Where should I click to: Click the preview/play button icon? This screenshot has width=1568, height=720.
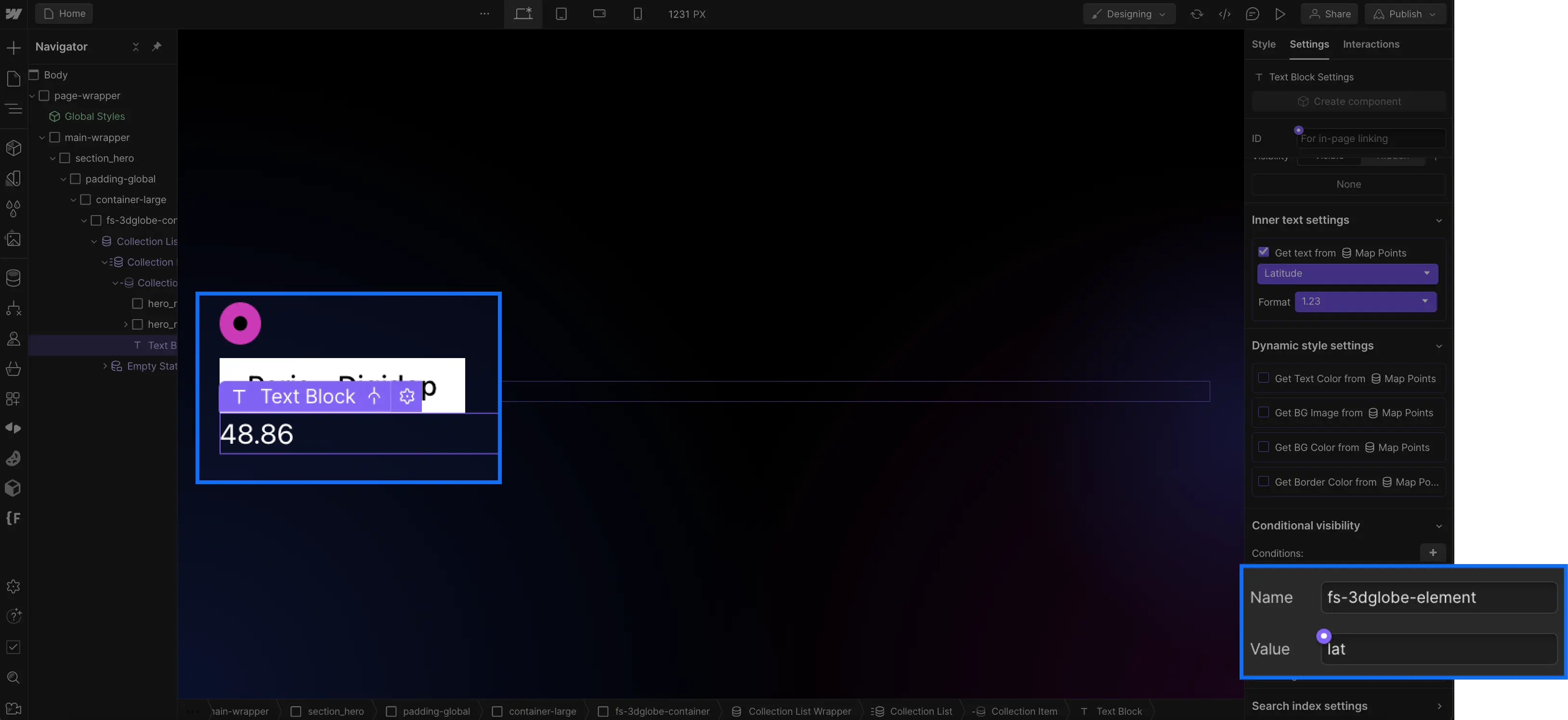coord(1281,13)
